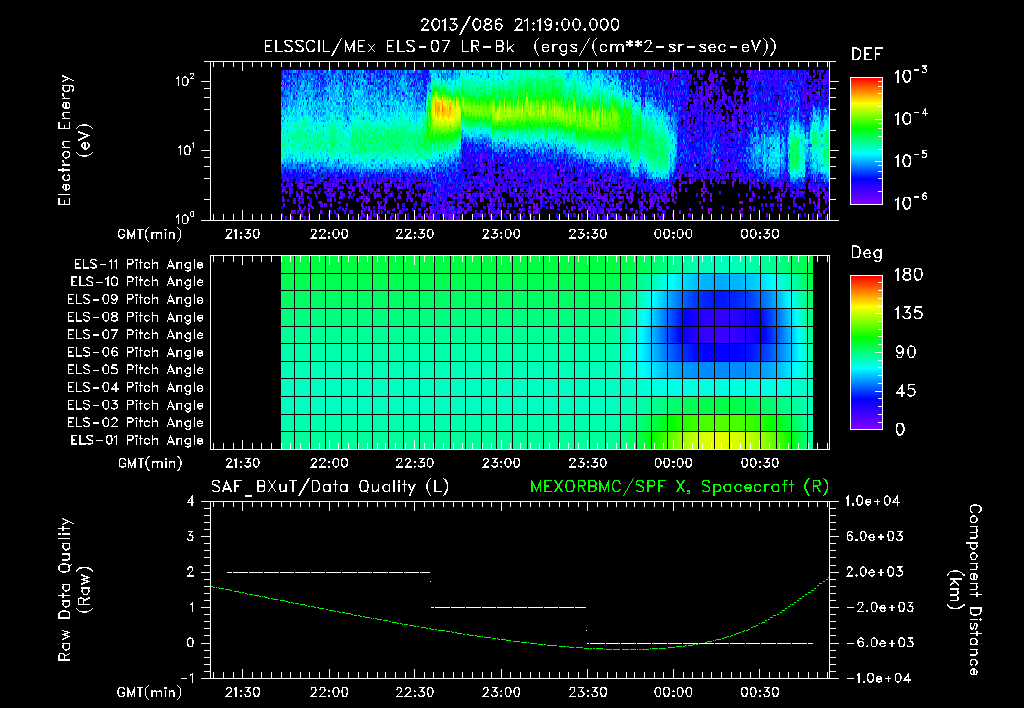Select the ELS-11 Pitch Angle row label
The image size is (1024, 708).
click(x=138, y=265)
